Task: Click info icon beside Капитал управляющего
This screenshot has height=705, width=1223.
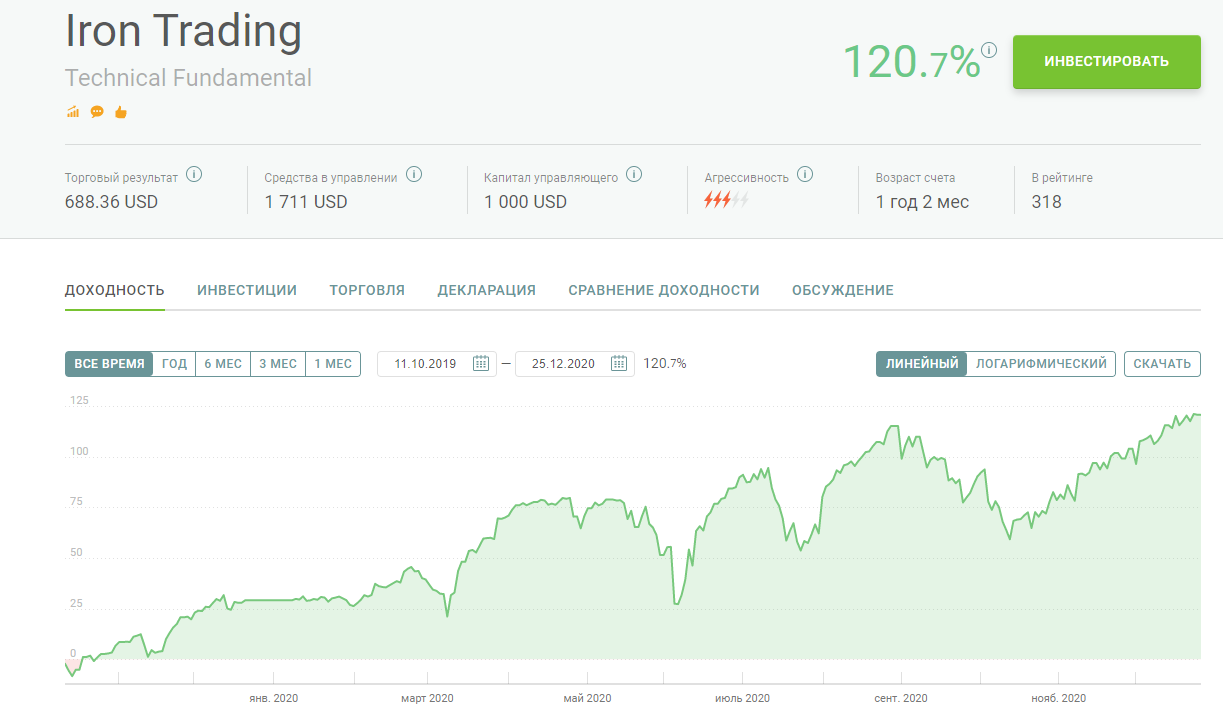Action: tap(634, 174)
